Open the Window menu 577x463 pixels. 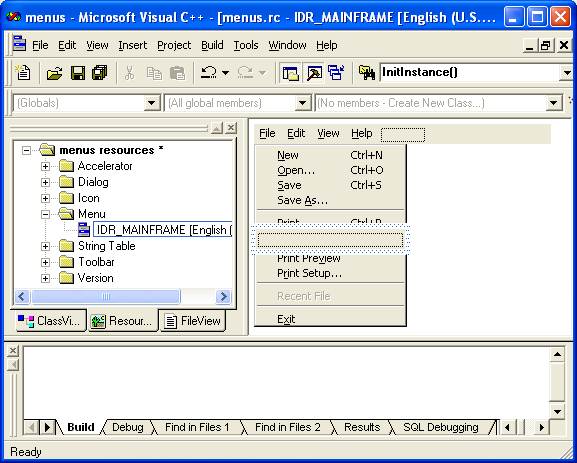coord(287,45)
